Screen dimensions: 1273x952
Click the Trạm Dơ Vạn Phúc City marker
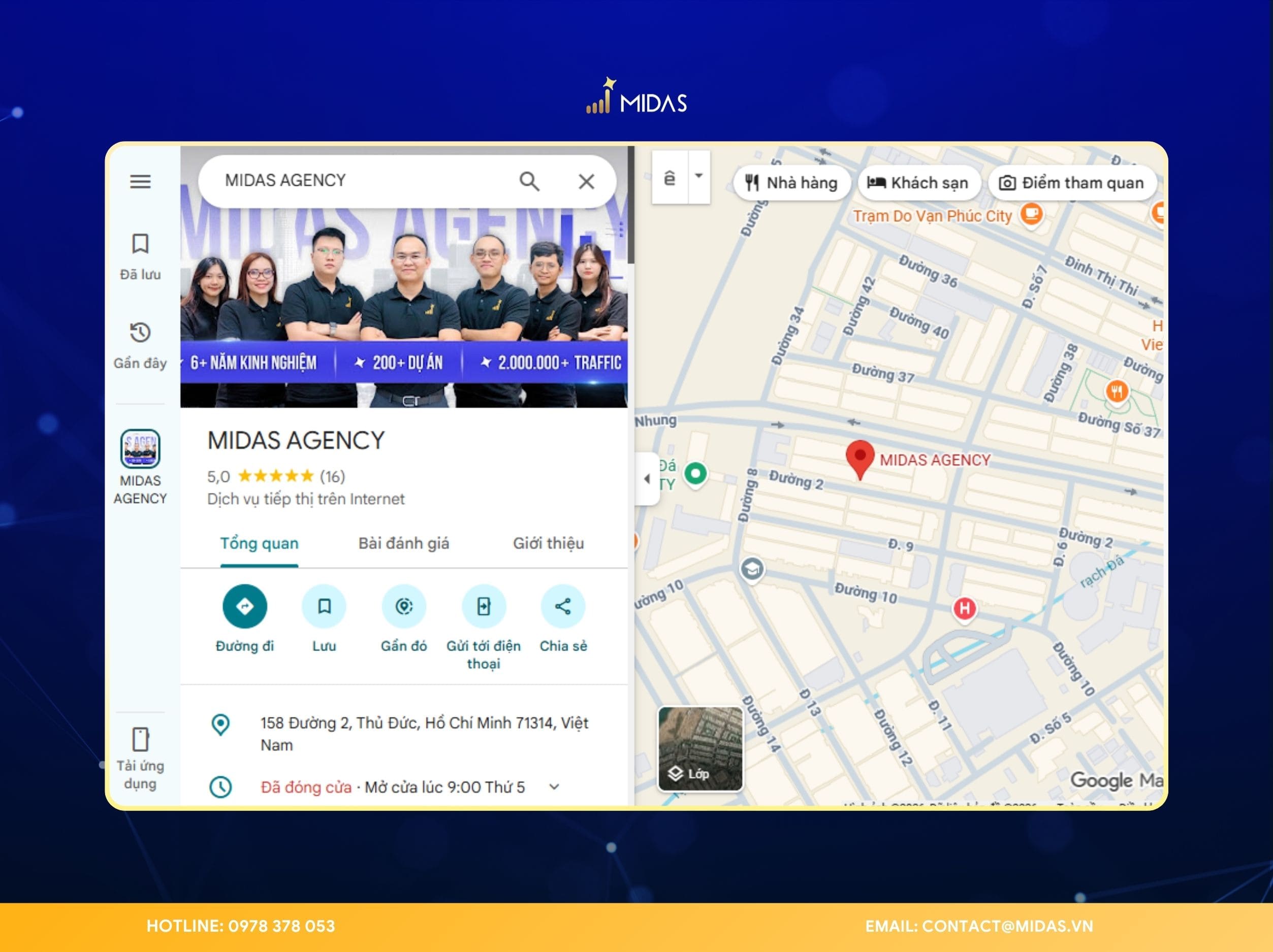1031,215
